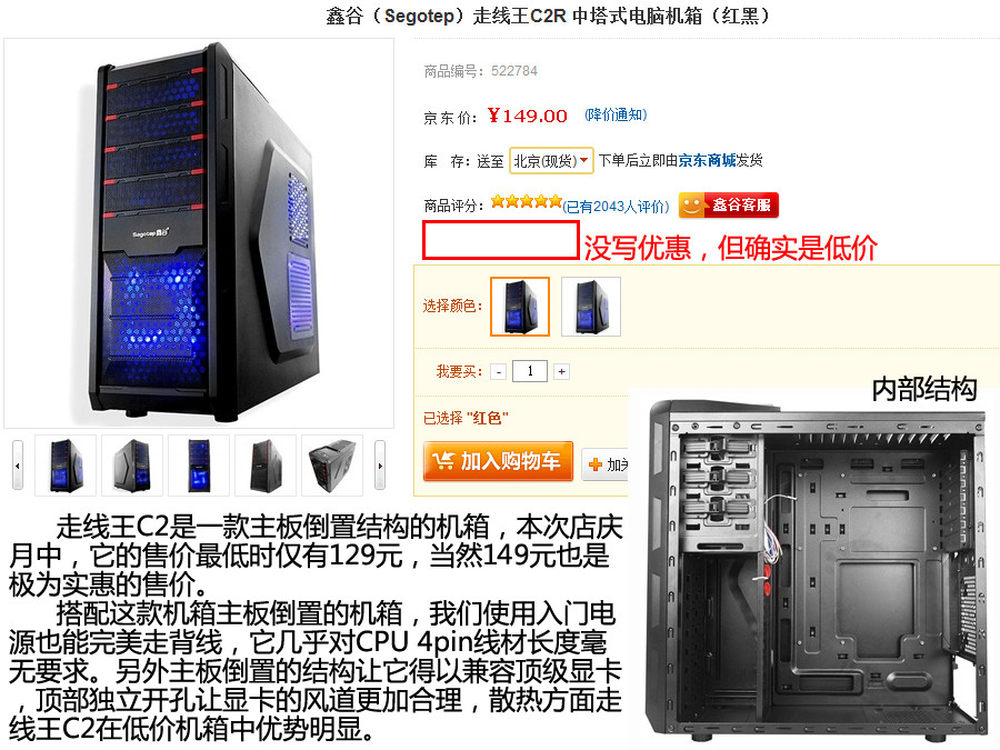The image size is (1000, 750).
Task: Select the fifth top-view thumbnail
Action: click(x=332, y=465)
